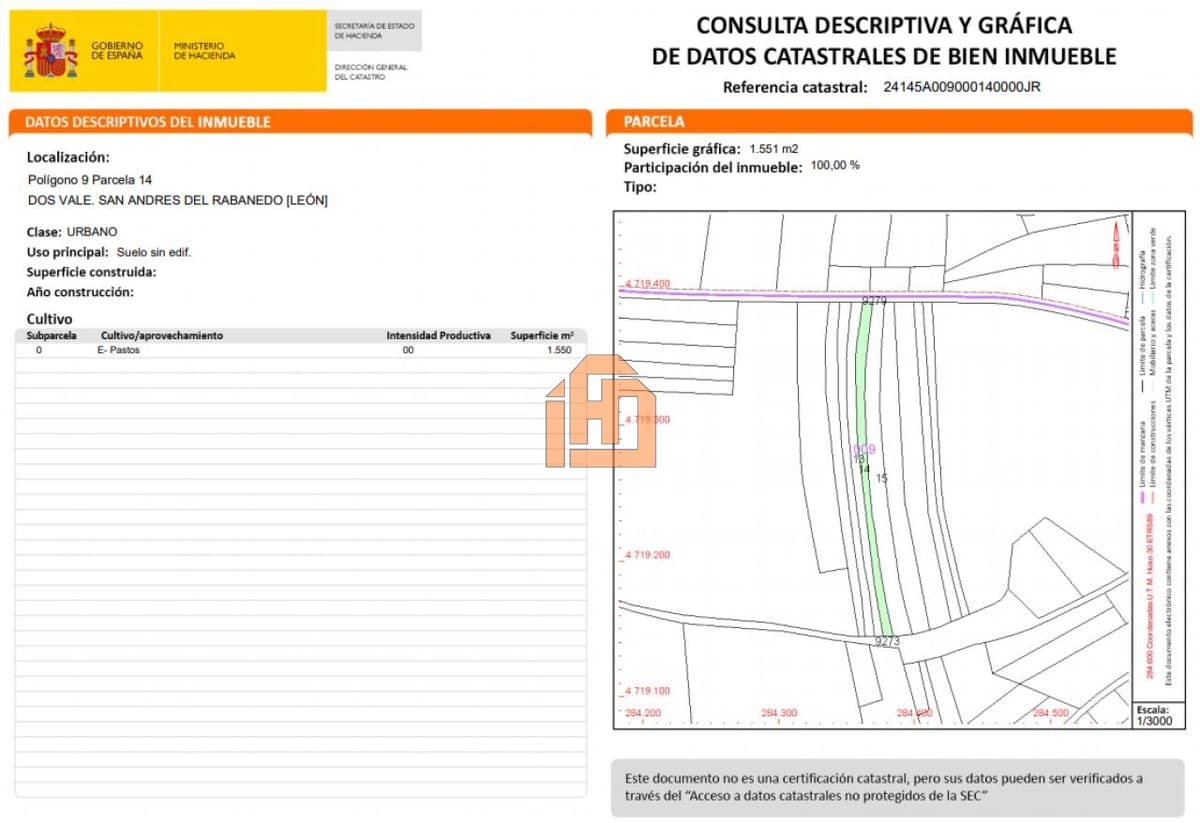Click 'DE DATOS CATASTRALES DE BIEN INMUEBLE' line
Image resolution: width=1200 pixels, height=823 pixels.
pos(884,57)
